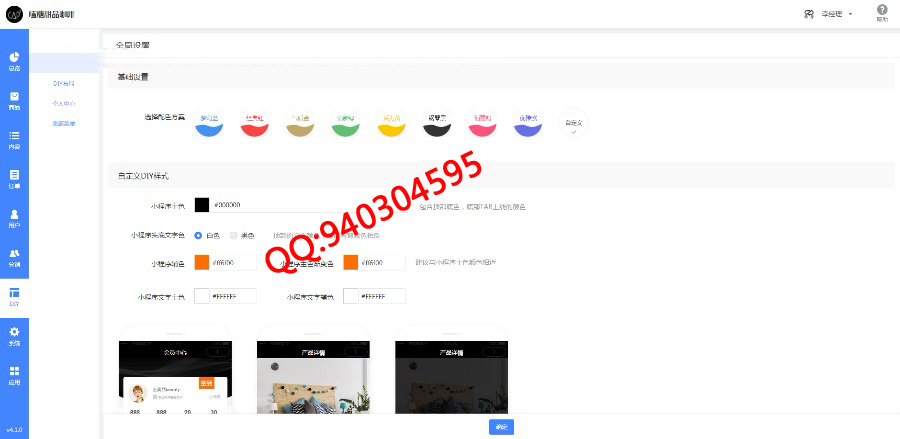Open the orders sidebar icon
Image resolution: width=900 pixels, height=439 pixels.
pos(14,177)
